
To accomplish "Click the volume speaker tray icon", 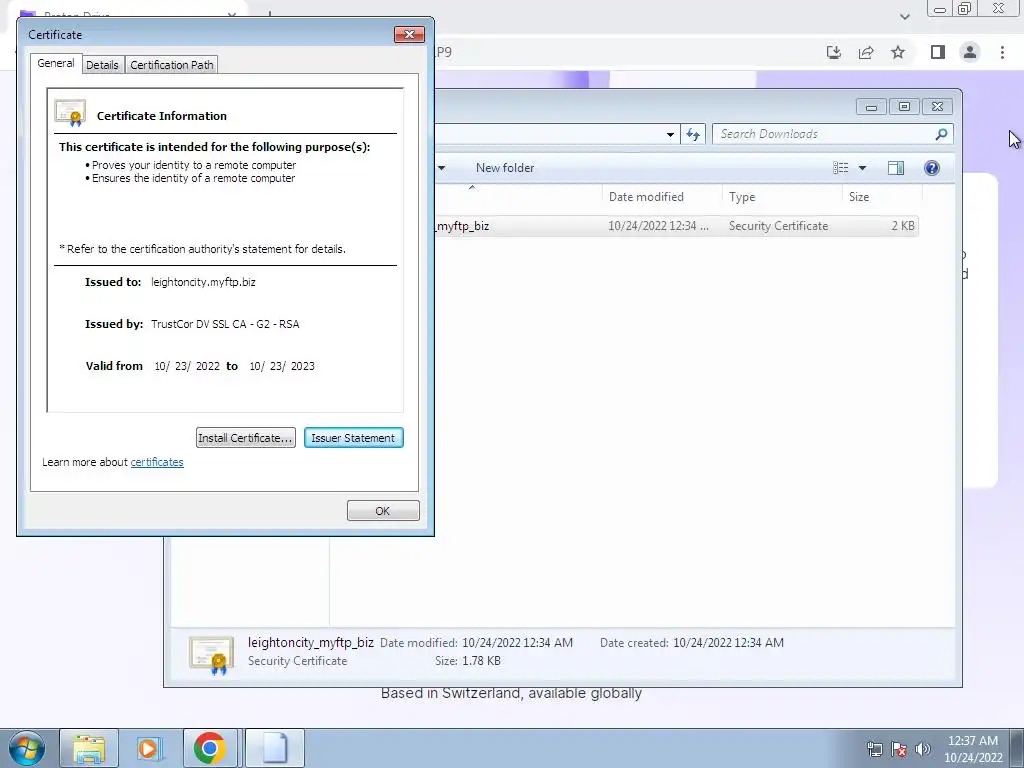I will tap(923, 749).
